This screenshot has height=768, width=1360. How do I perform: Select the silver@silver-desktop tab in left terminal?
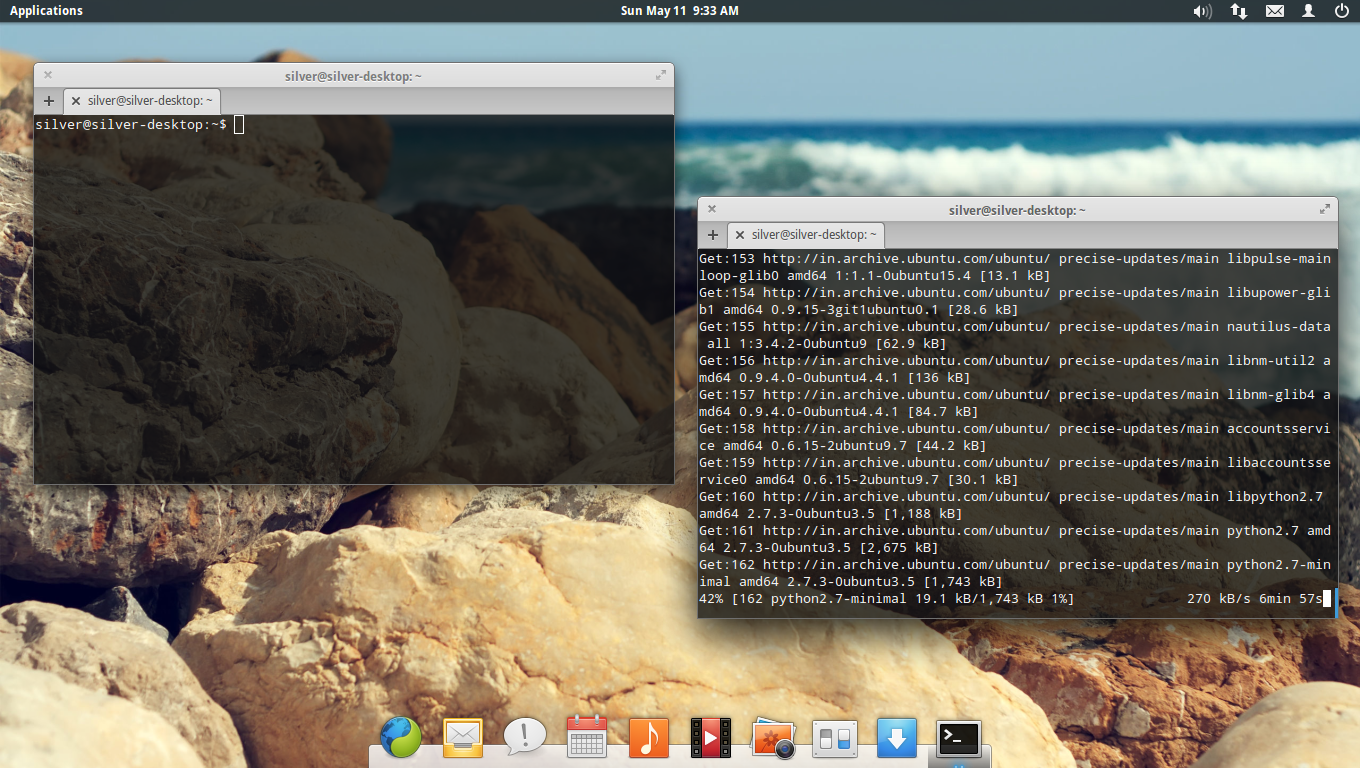pyautogui.click(x=142, y=101)
